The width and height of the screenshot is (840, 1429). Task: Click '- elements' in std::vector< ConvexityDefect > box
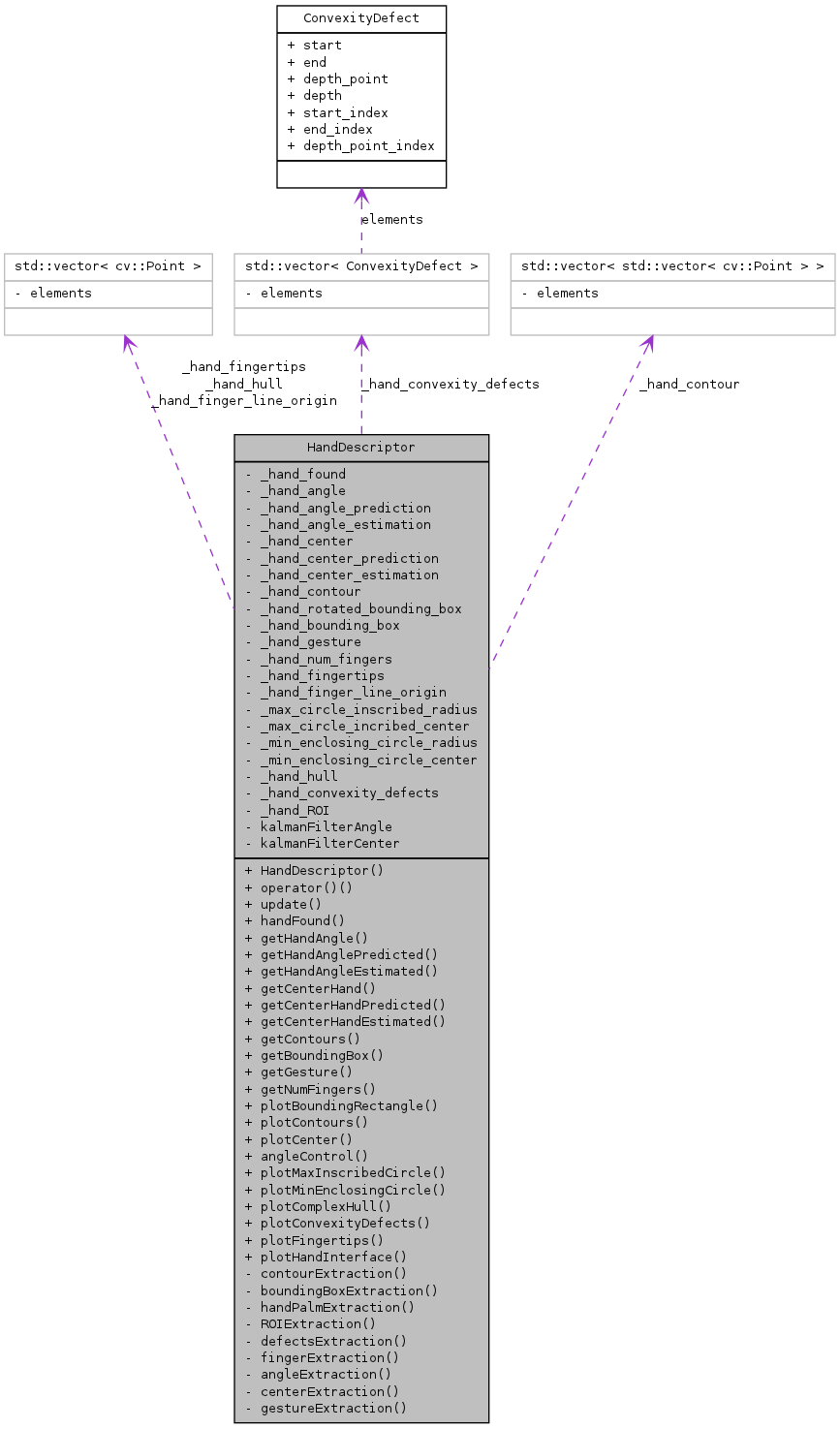[x=284, y=293]
